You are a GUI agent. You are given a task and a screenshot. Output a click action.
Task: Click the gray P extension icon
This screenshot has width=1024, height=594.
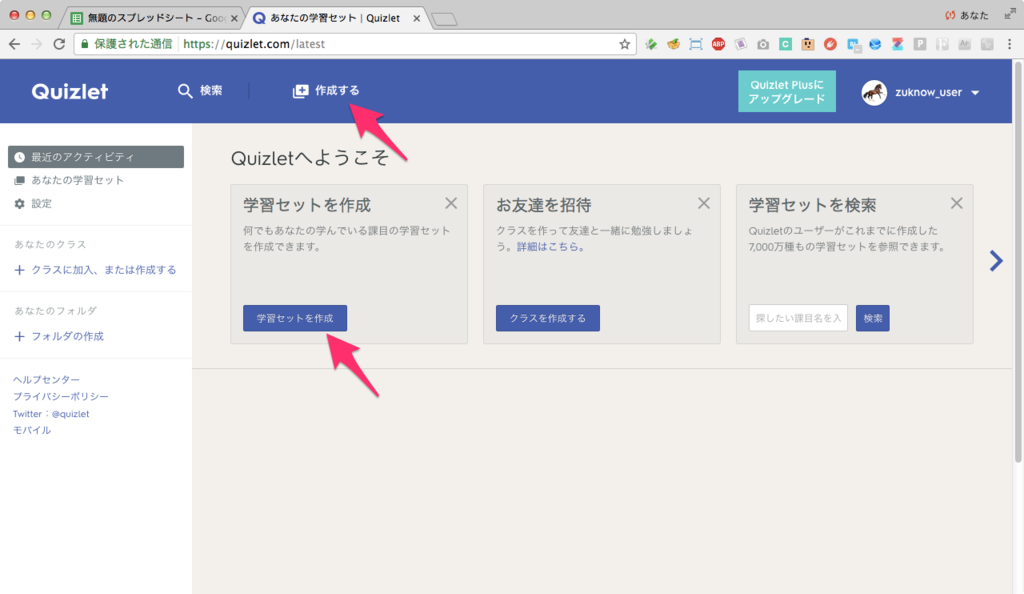tap(920, 44)
